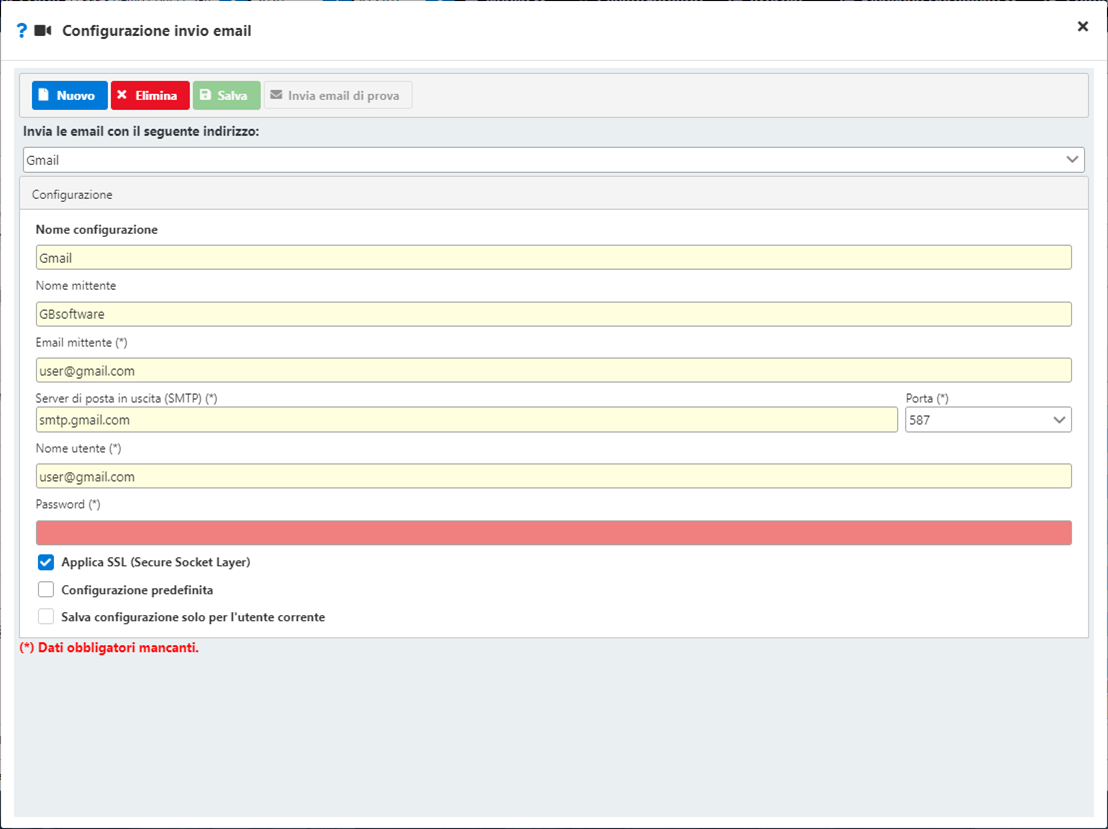This screenshot has width=1108, height=829.
Task: Enable Configurazione predefinita checkbox
Action: click(46, 589)
